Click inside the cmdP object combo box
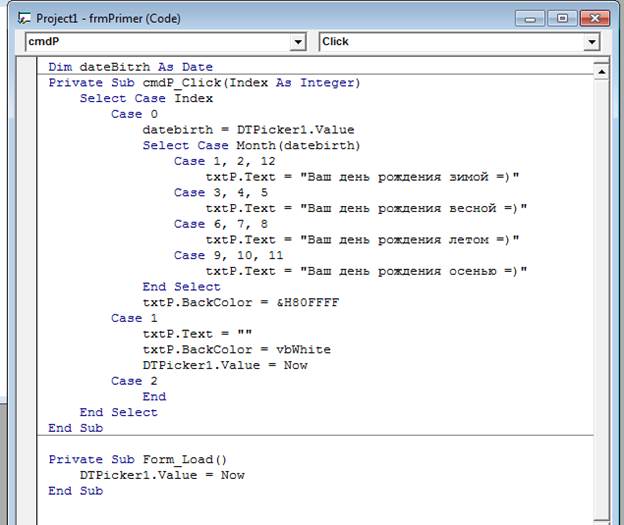Viewport: 624px width, 525px height. [158, 42]
